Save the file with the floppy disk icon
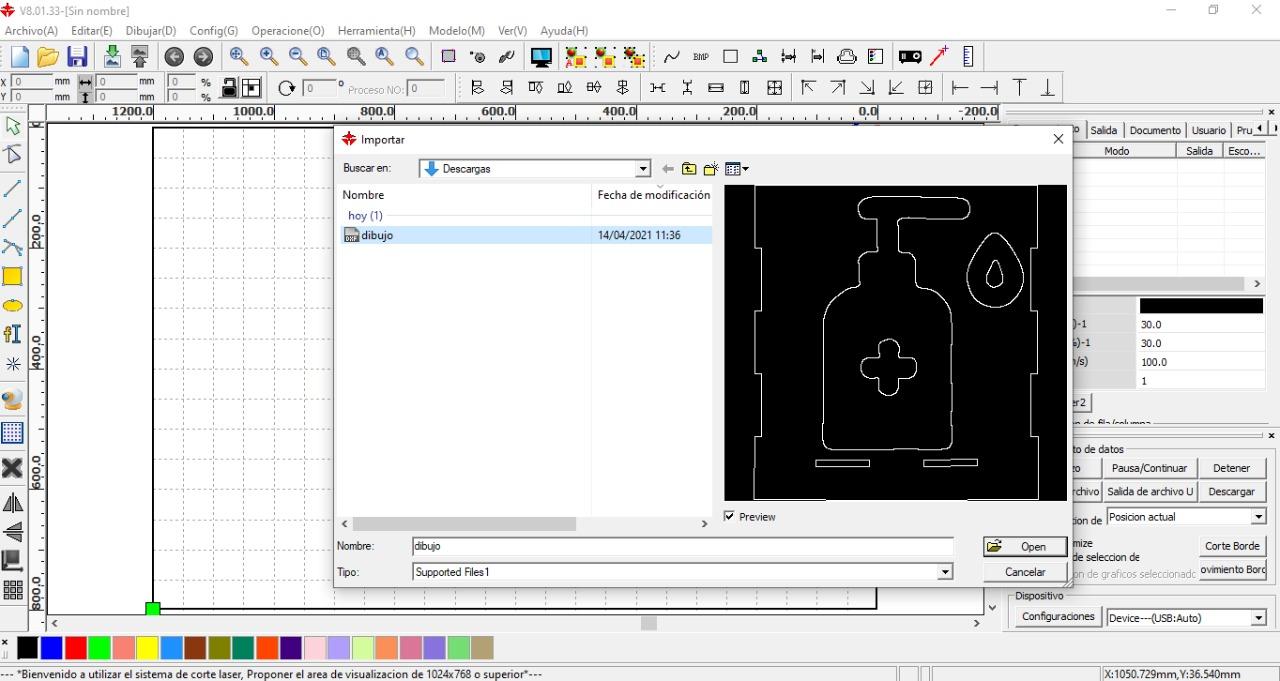The width and height of the screenshot is (1280, 681). (x=77, y=57)
